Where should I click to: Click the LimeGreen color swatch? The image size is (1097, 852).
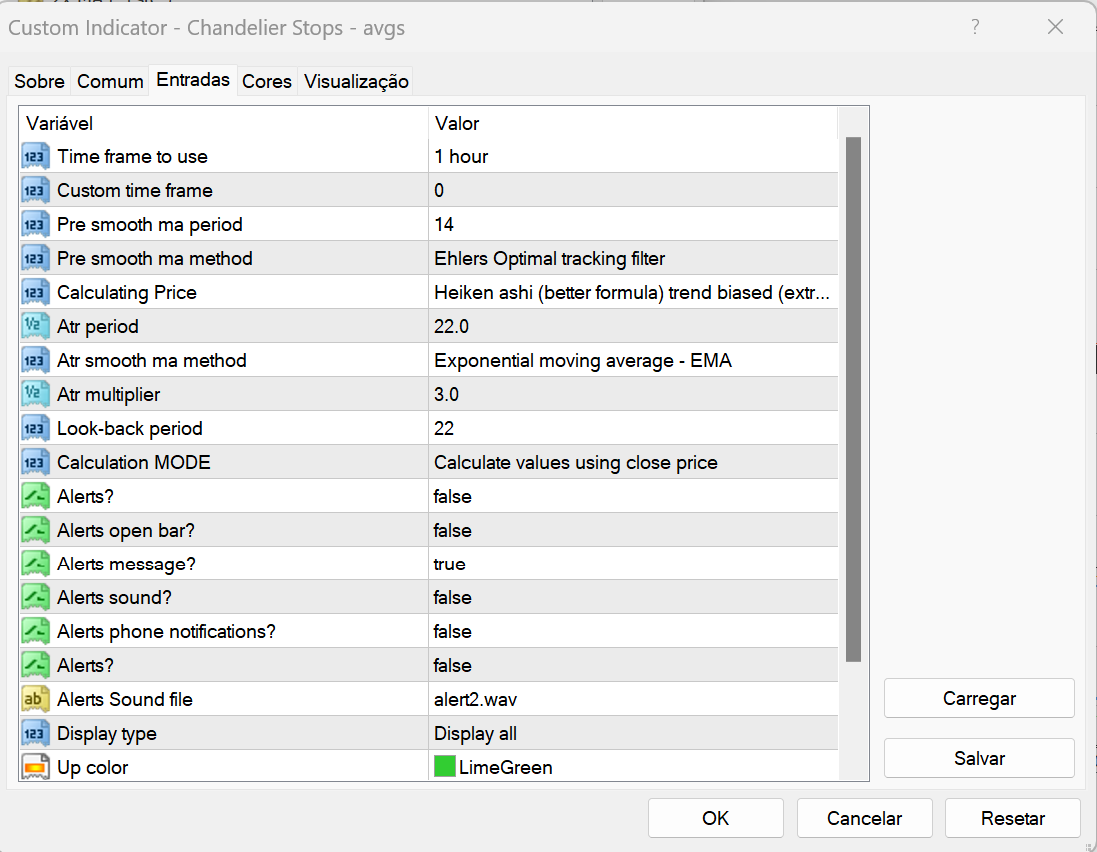click(x=445, y=768)
